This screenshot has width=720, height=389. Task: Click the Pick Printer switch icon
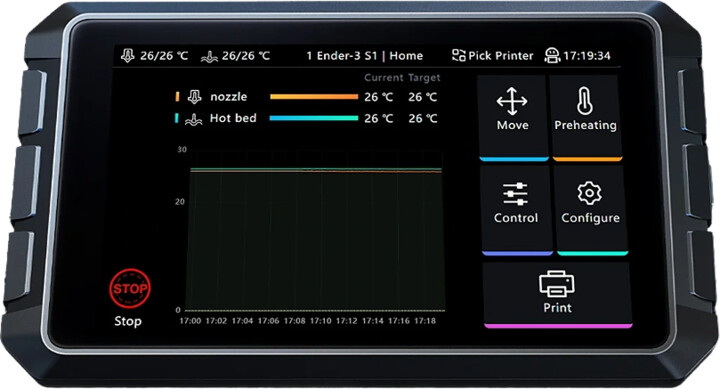[x=458, y=56]
